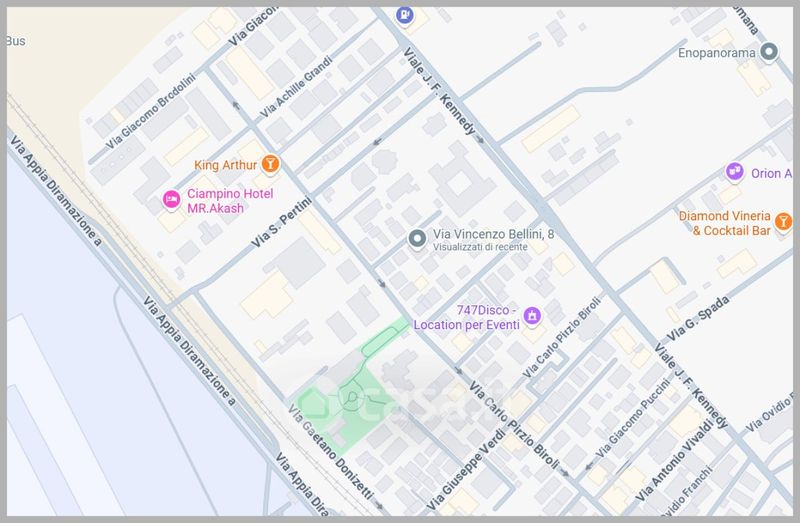Click the Orion purple marker icon
This screenshot has width=800, height=523.
tap(735, 172)
